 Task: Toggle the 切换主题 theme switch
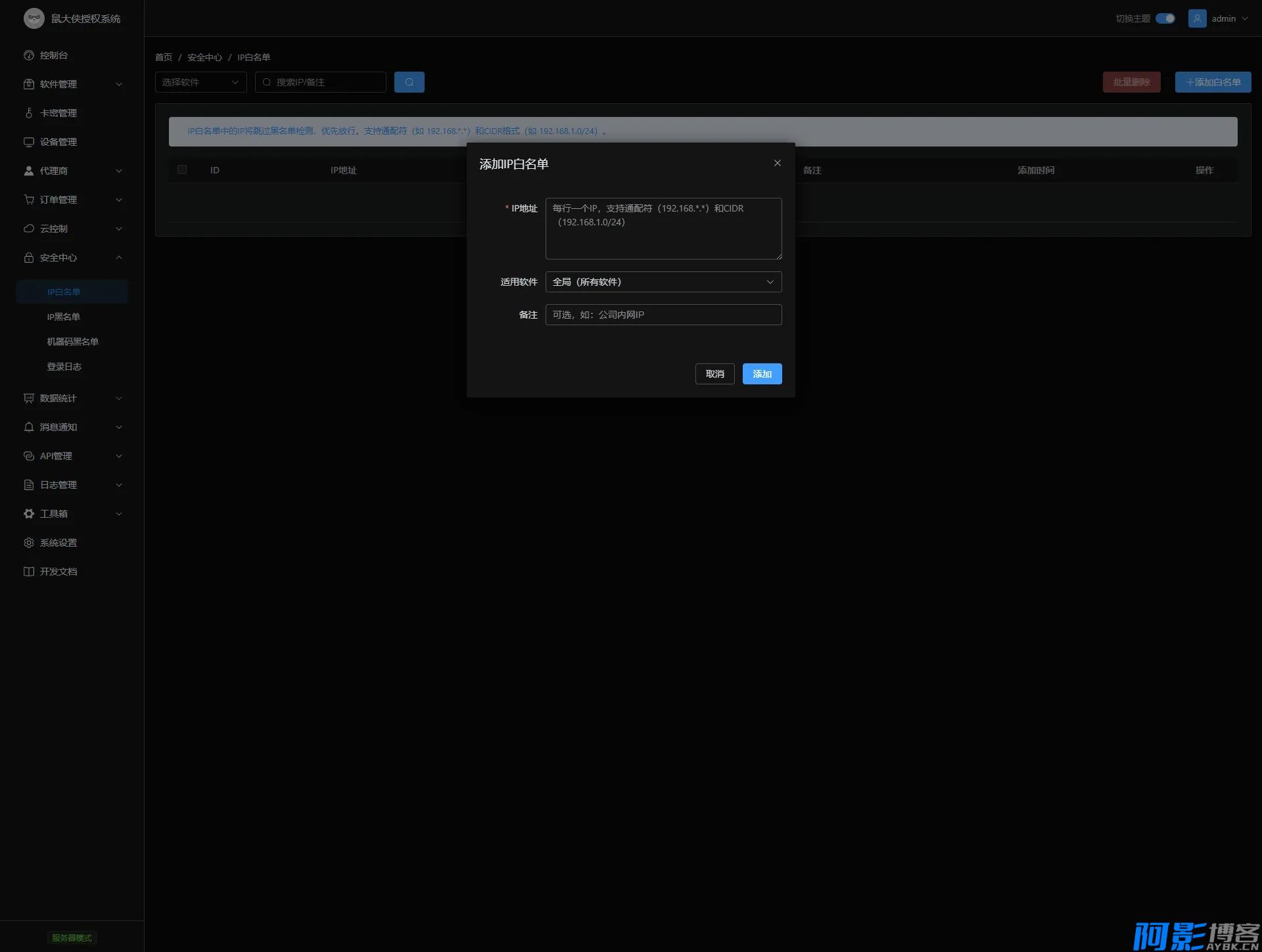(x=1165, y=18)
